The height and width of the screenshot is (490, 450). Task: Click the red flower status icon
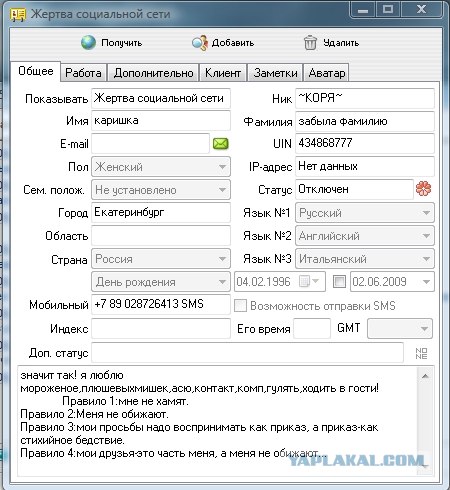[x=423, y=189]
